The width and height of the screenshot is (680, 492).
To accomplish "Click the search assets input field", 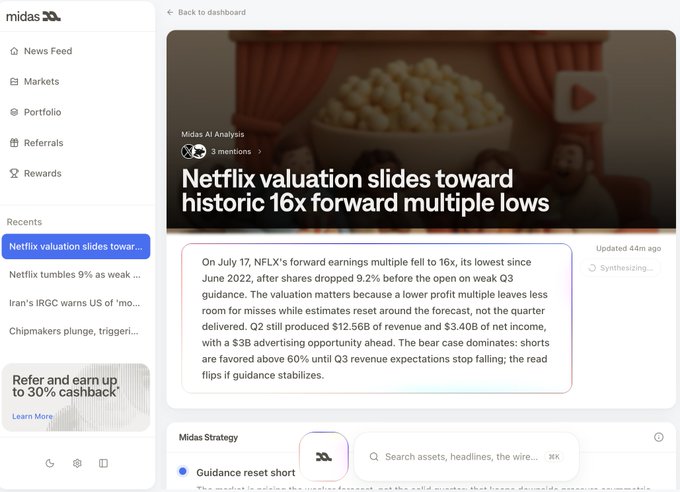I will [x=467, y=456].
